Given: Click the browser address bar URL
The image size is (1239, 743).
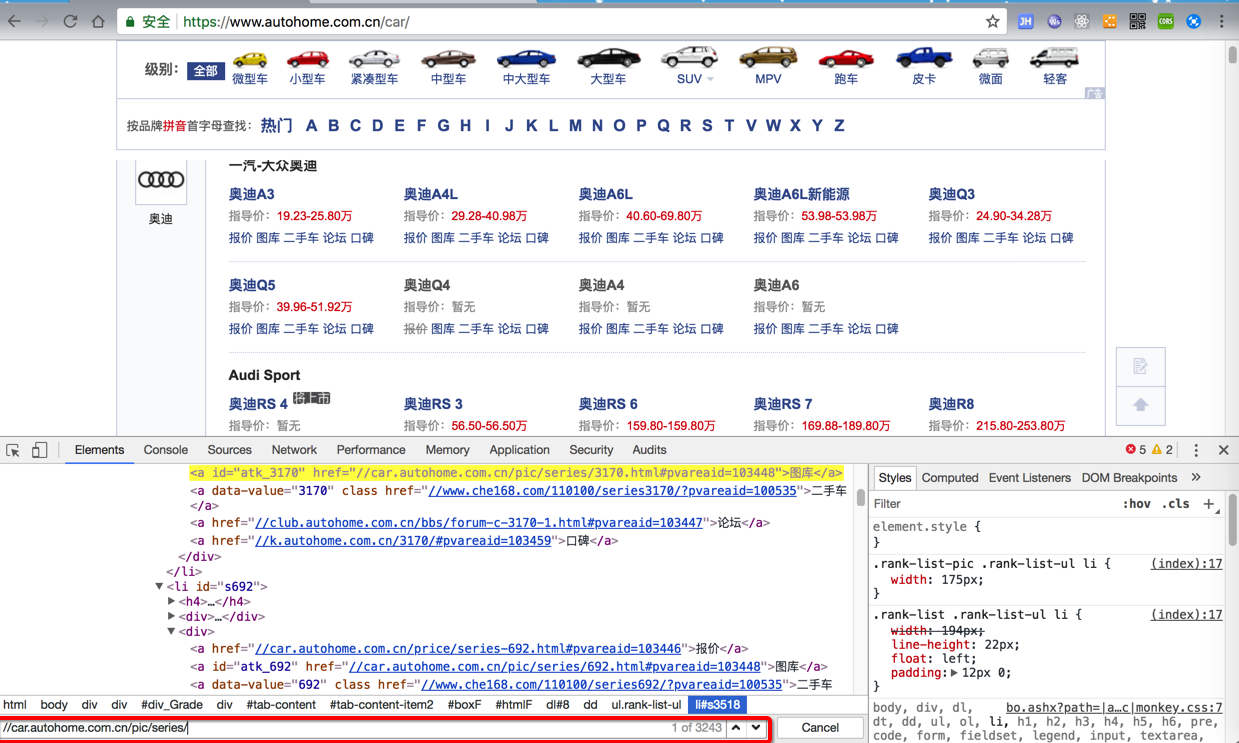Looking at the screenshot, I should [x=296, y=21].
